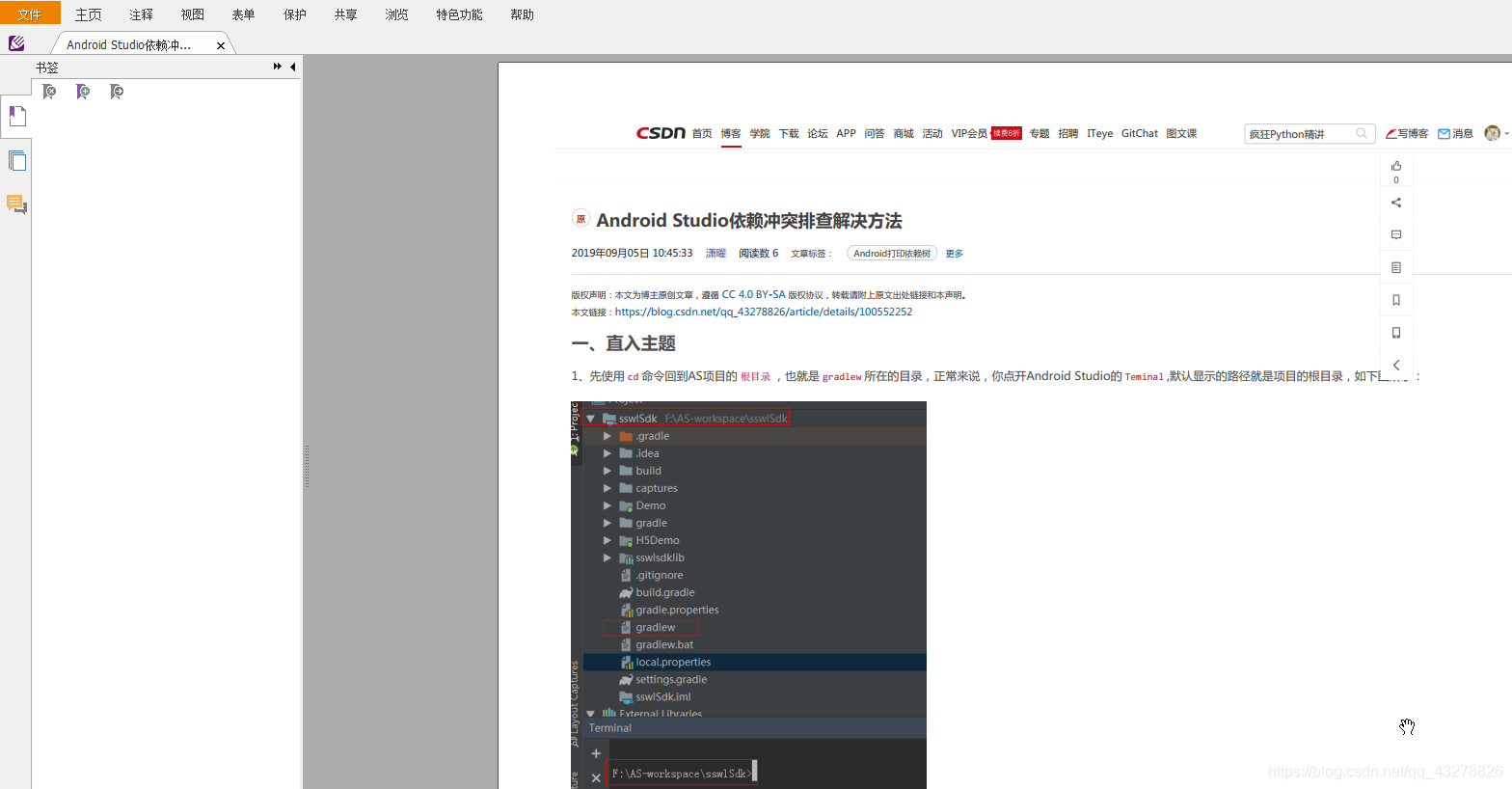This screenshot has width=1512, height=789.
Task: Click the purple start page icon
Action: (16, 43)
